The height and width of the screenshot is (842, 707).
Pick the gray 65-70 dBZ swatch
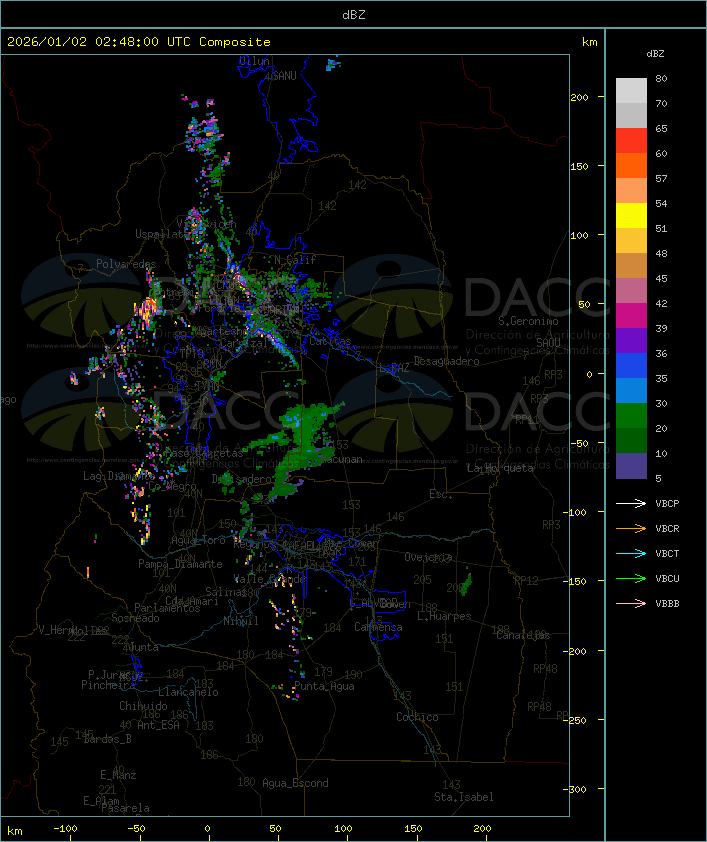[631, 115]
